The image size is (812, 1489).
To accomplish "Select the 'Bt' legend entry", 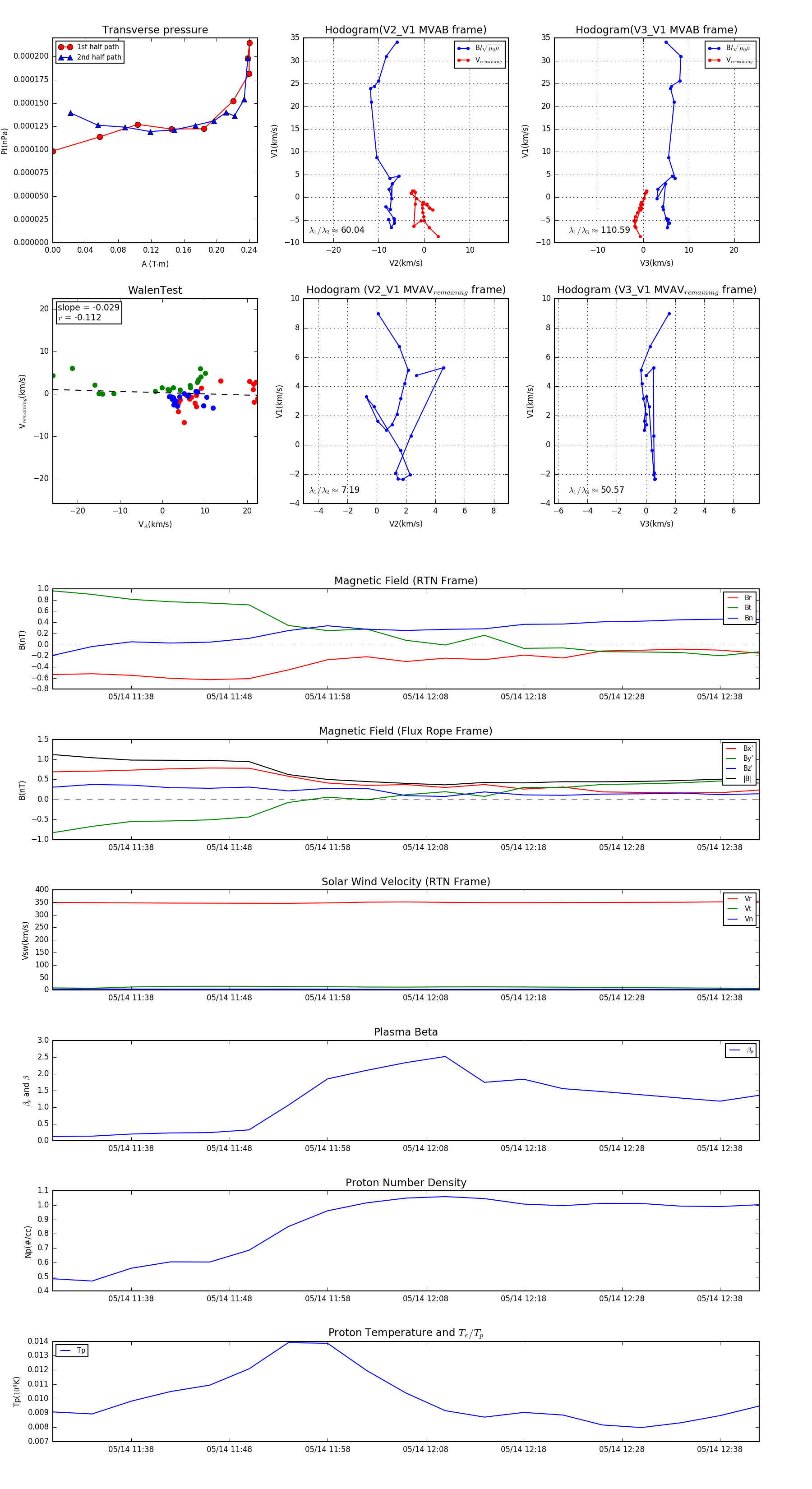I will 740,608.
